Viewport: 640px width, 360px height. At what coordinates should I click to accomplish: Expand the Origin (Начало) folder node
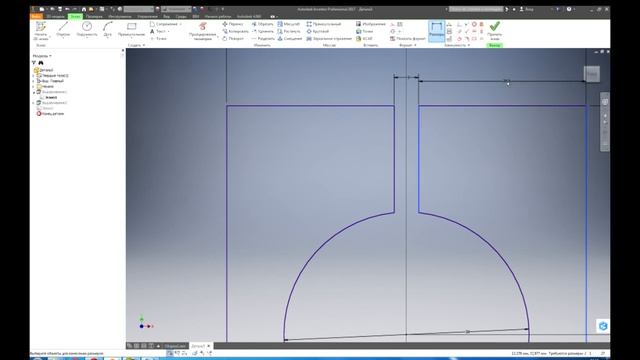33,87
